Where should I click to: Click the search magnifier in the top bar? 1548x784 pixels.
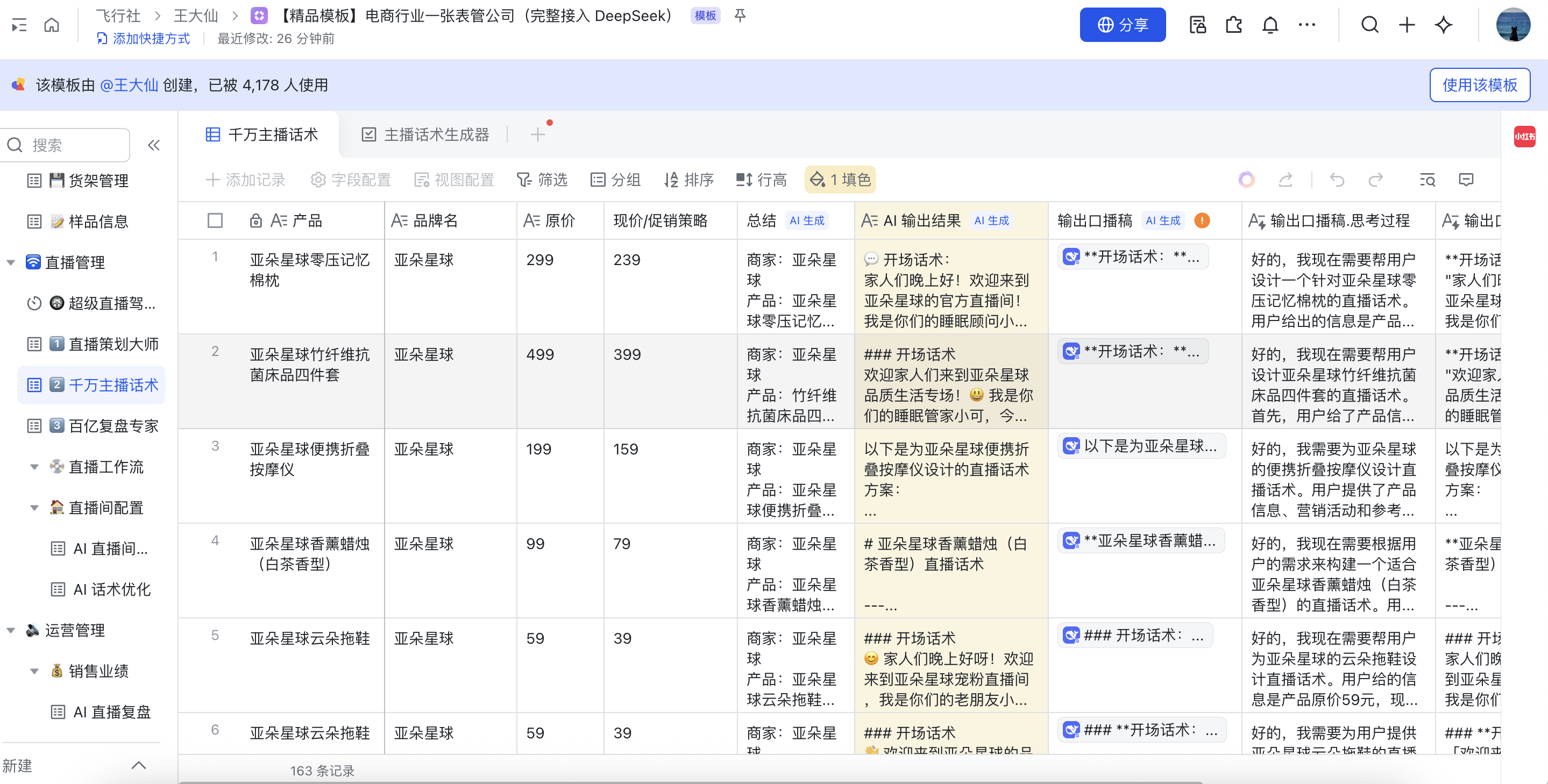pos(1369,25)
